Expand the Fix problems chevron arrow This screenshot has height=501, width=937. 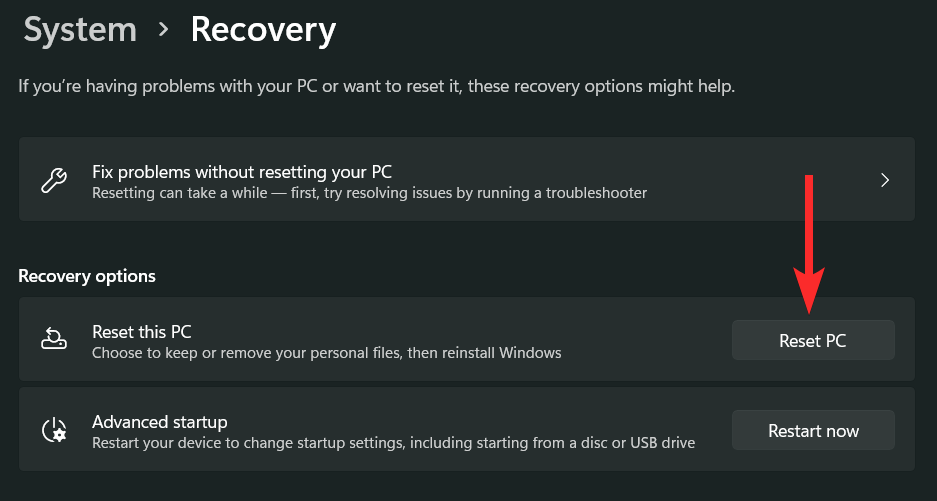tap(885, 181)
